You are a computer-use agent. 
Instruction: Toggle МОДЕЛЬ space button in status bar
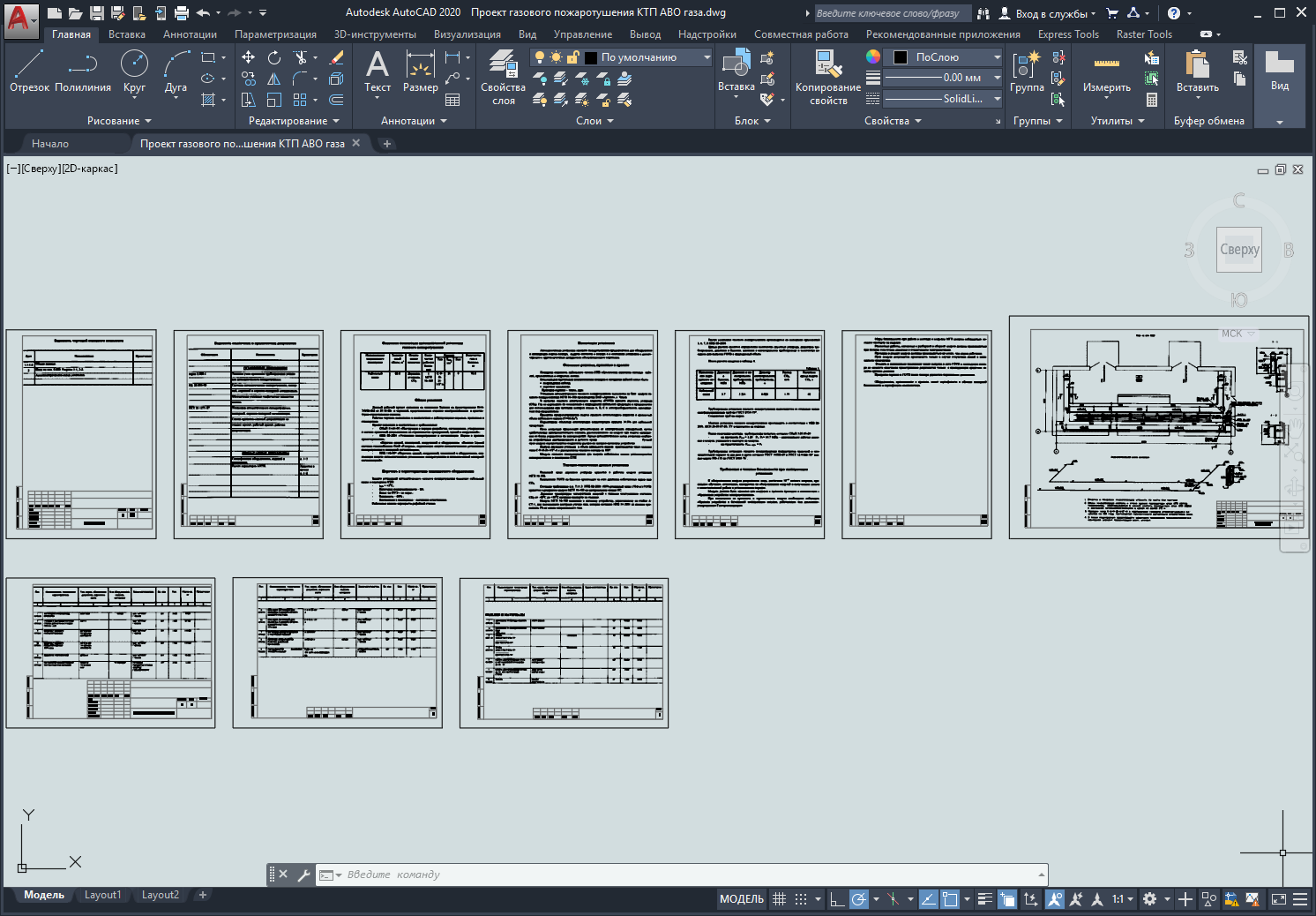[741, 899]
